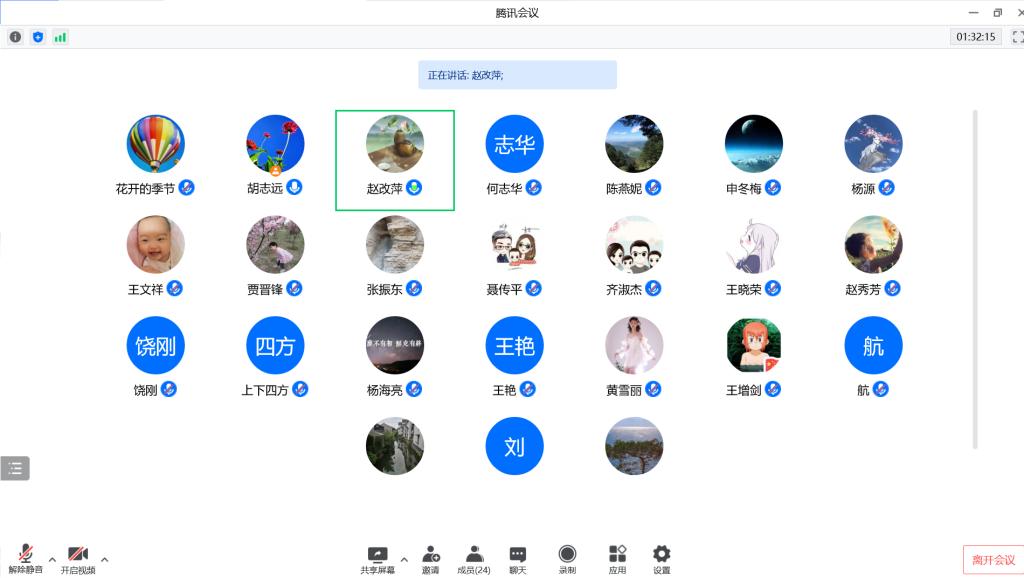The image size is (1024, 578).
Task: Expand audio options arrow beside unmute
Action: tap(52, 560)
